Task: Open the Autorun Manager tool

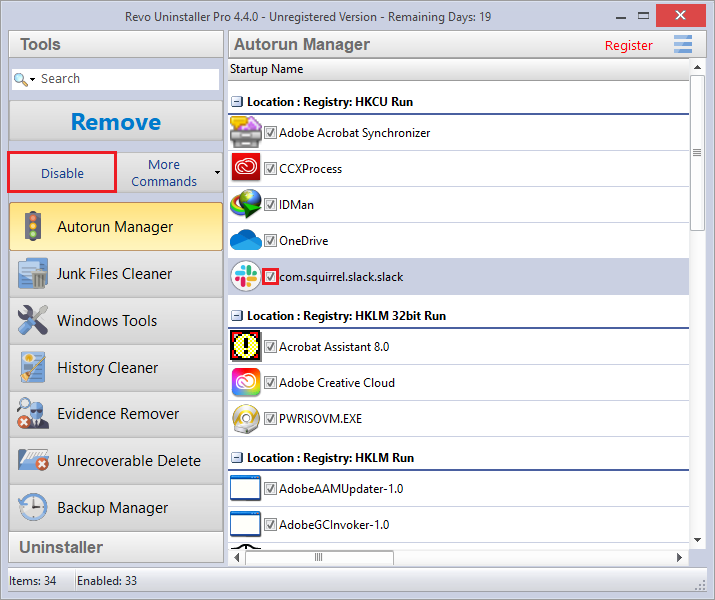Action: pyautogui.click(x=116, y=227)
